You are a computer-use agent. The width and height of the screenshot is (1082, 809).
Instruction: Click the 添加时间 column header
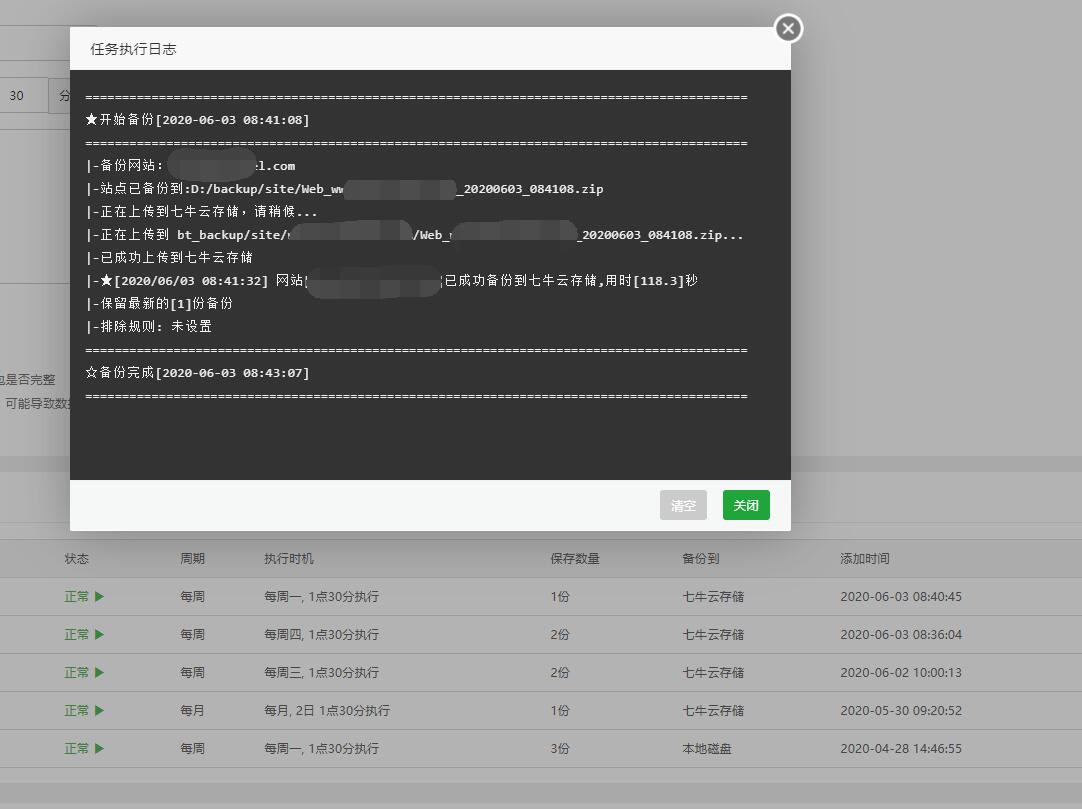point(865,558)
